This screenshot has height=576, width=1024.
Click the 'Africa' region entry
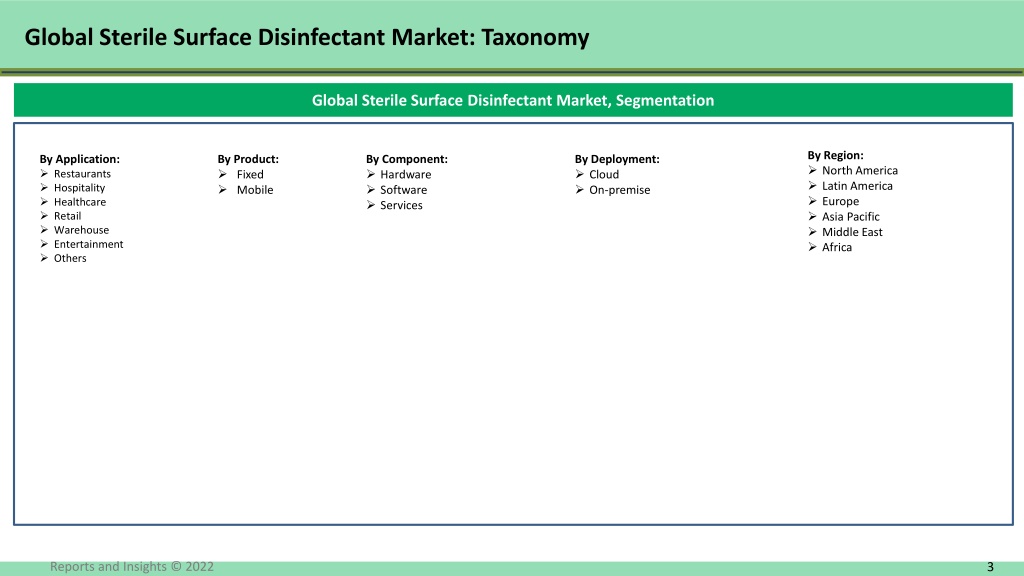pos(837,248)
